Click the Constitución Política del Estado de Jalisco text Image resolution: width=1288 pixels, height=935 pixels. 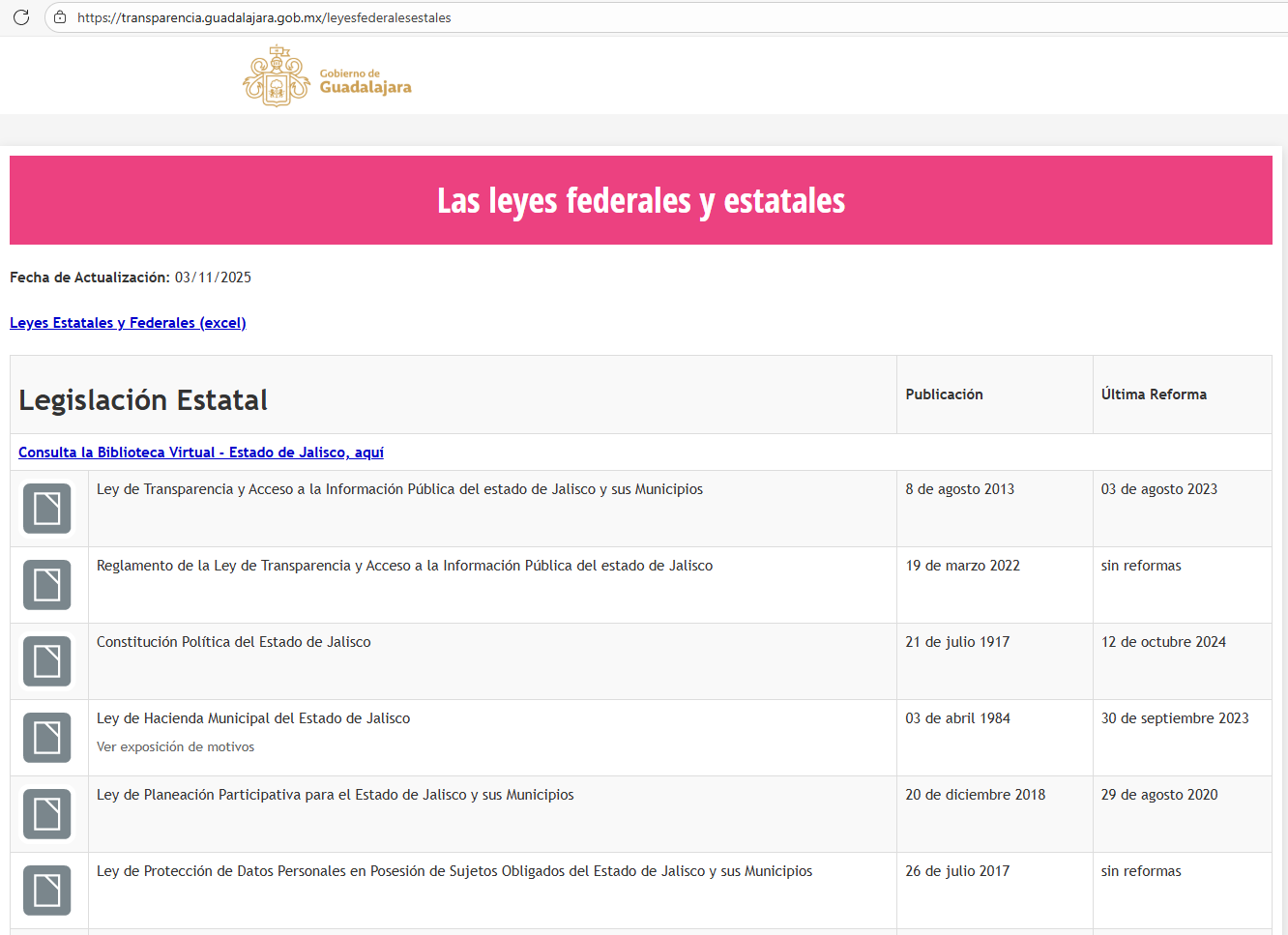point(233,642)
